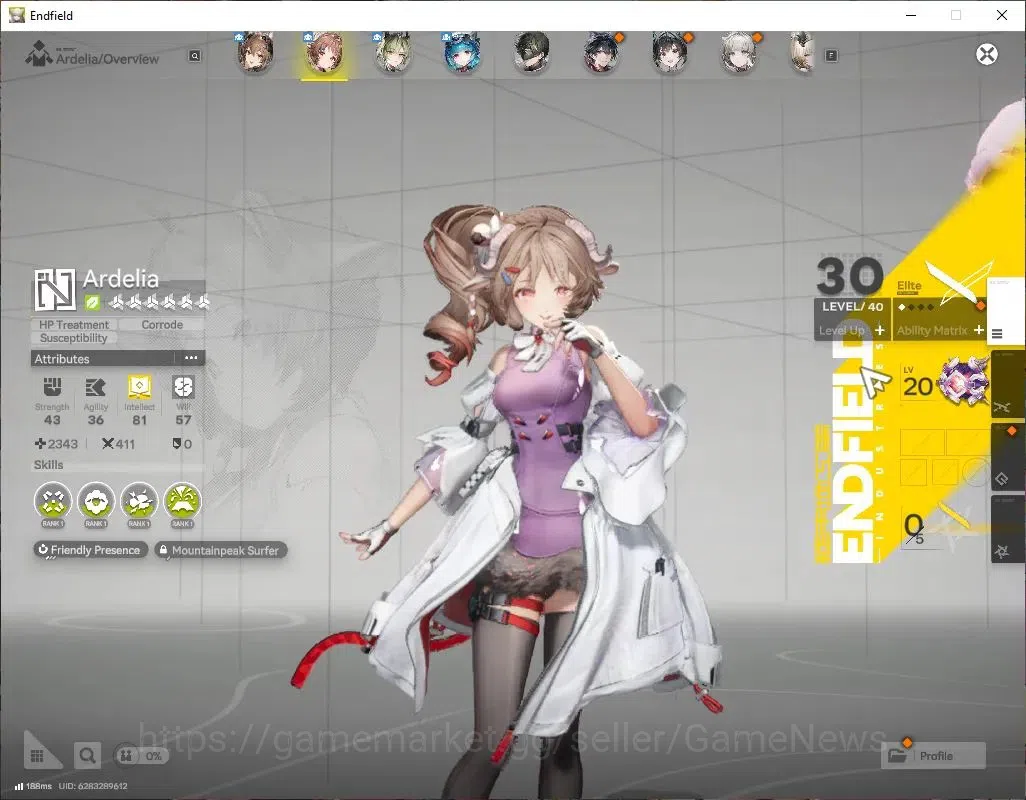Open the first skill icon under Skills
Image resolution: width=1026 pixels, height=800 pixels.
click(x=53, y=502)
